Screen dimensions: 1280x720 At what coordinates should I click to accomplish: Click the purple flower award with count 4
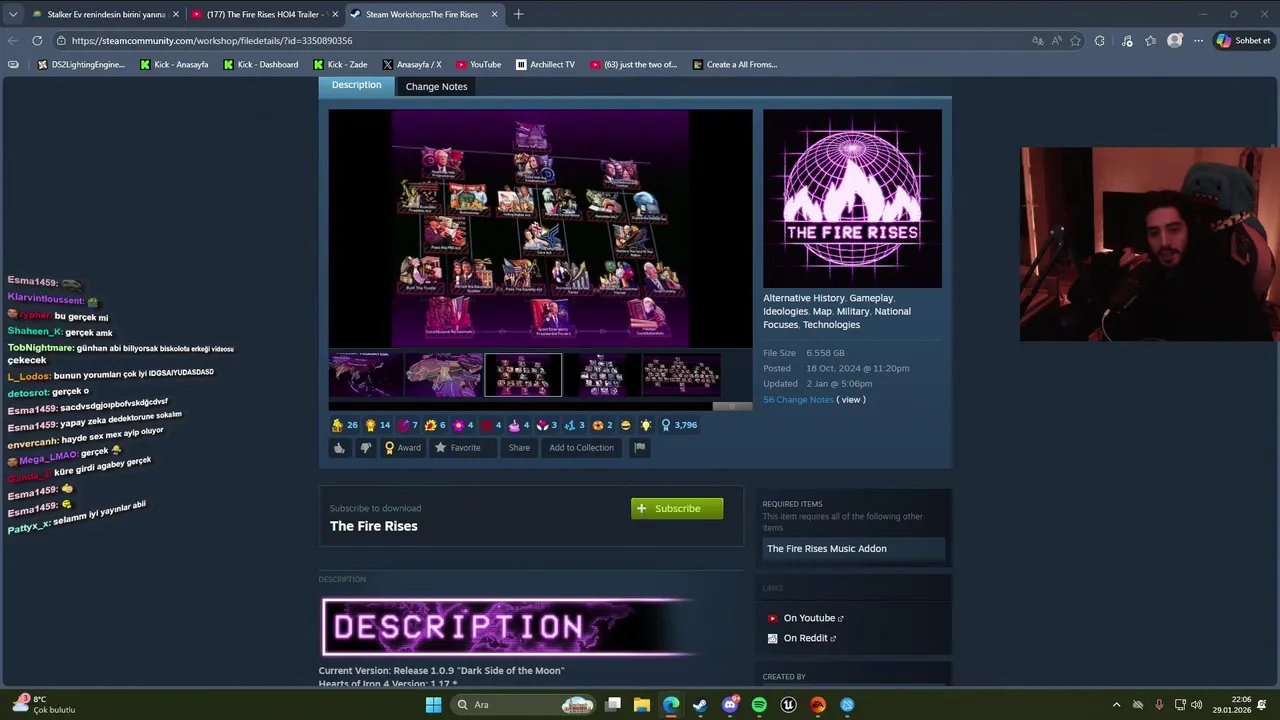tap(463, 425)
